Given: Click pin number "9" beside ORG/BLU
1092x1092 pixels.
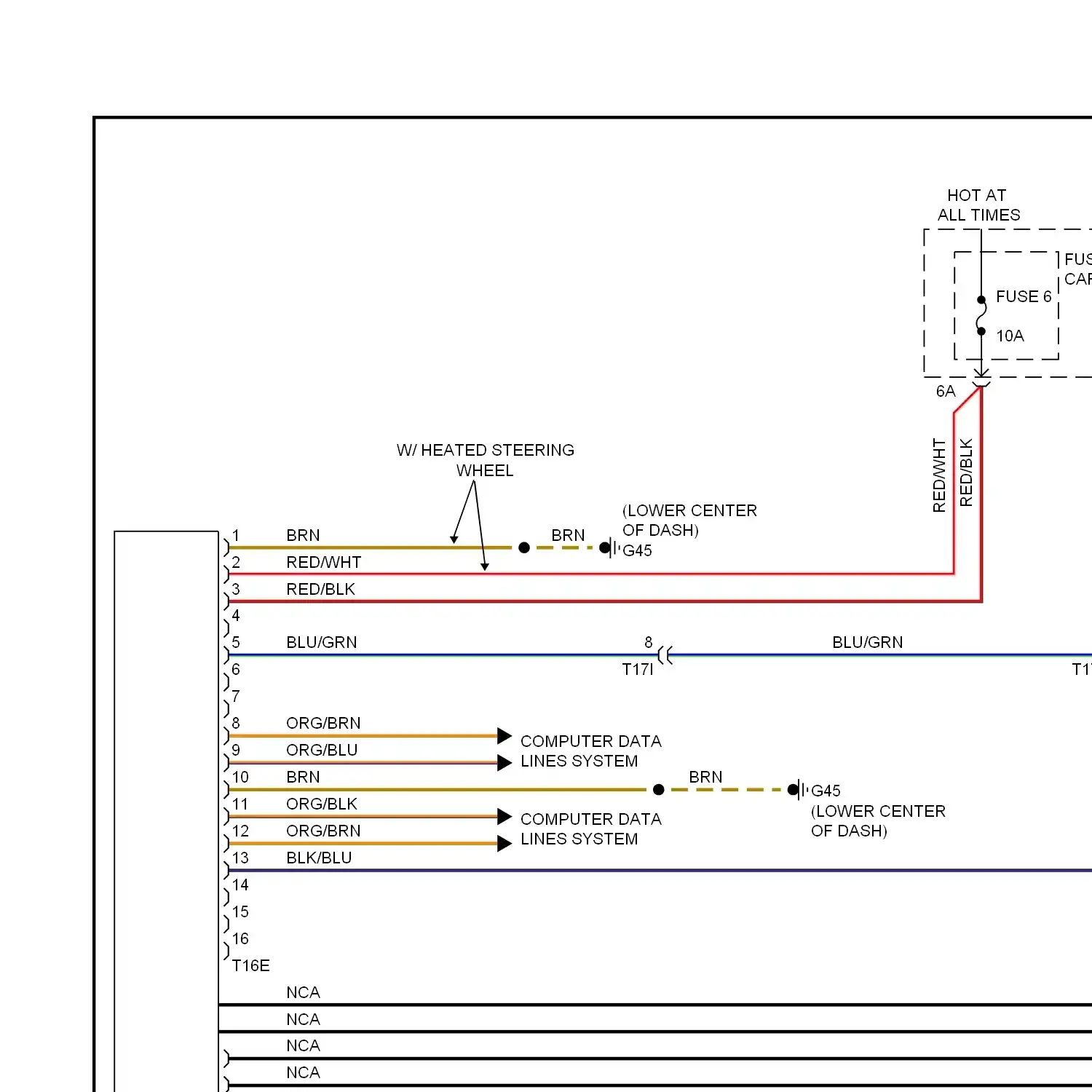Looking at the screenshot, I should [236, 751].
